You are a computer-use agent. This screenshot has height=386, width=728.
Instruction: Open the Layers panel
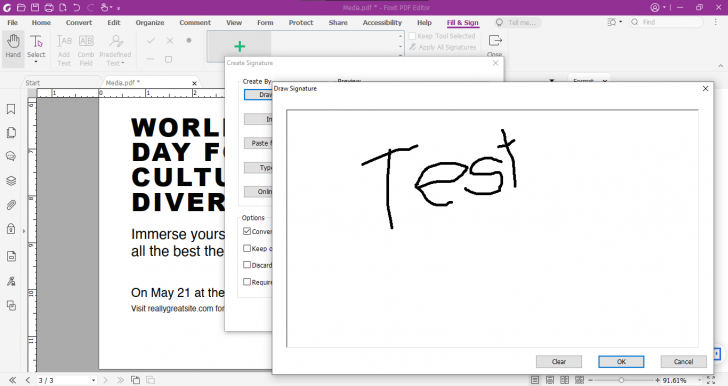11,181
